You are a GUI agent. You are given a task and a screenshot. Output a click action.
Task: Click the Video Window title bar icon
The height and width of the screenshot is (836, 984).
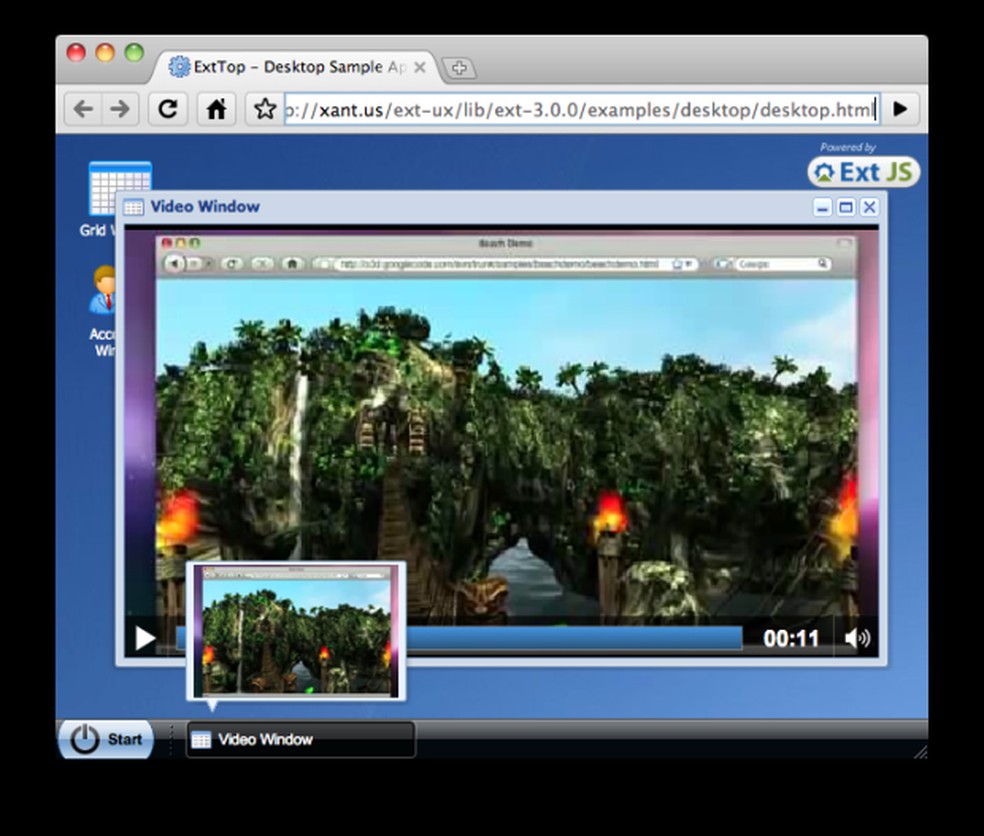133,207
